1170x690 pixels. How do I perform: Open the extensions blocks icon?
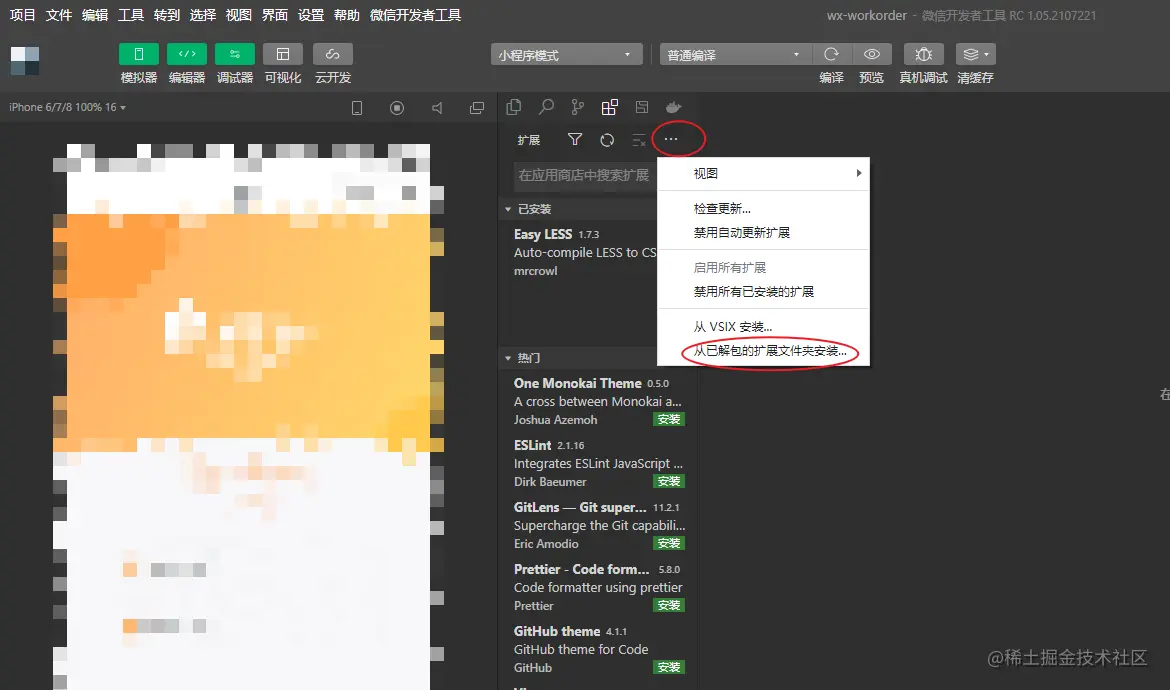(x=610, y=107)
